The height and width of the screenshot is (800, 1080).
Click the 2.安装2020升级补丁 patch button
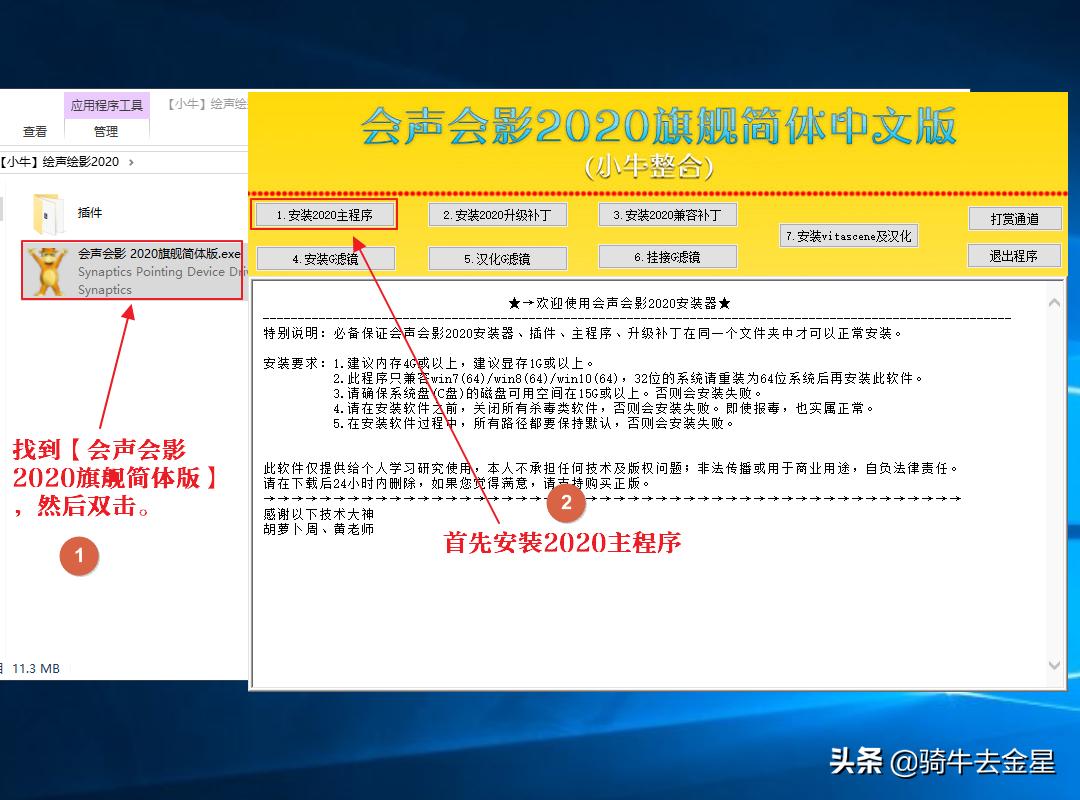497,213
